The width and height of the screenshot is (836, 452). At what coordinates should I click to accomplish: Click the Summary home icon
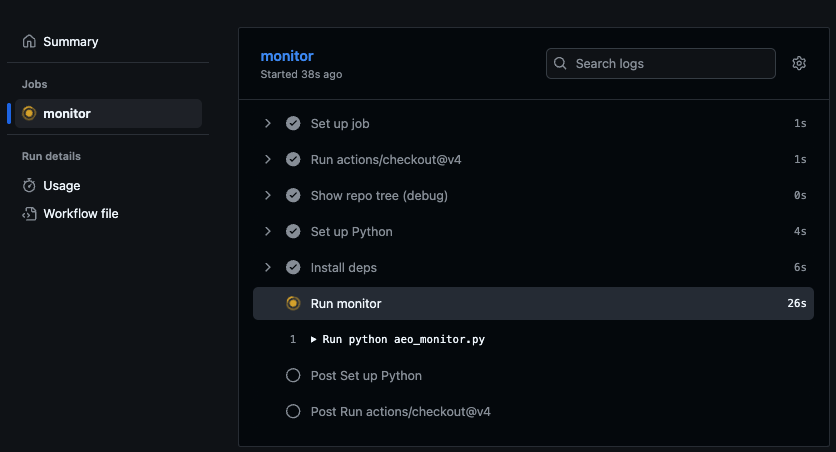pyautogui.click(x=29, y=42)
